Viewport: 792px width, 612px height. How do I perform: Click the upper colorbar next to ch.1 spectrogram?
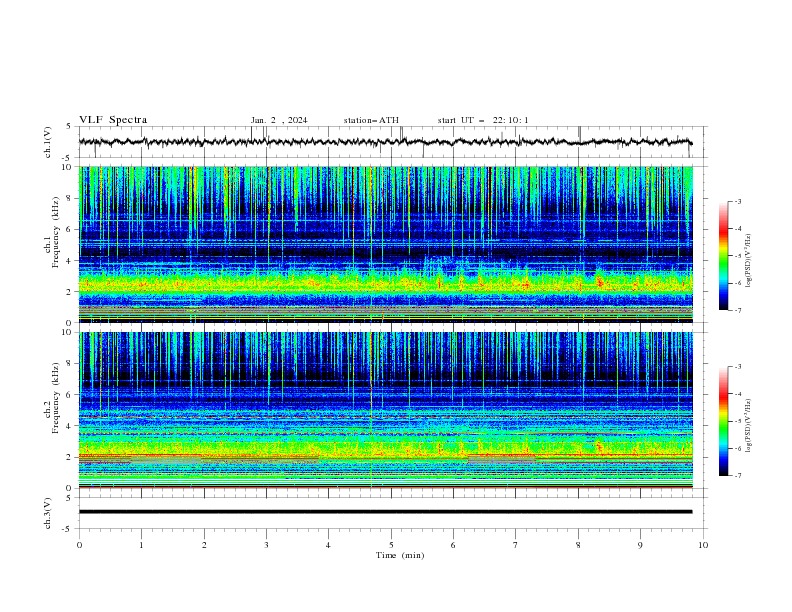click(x=723, y=256)
